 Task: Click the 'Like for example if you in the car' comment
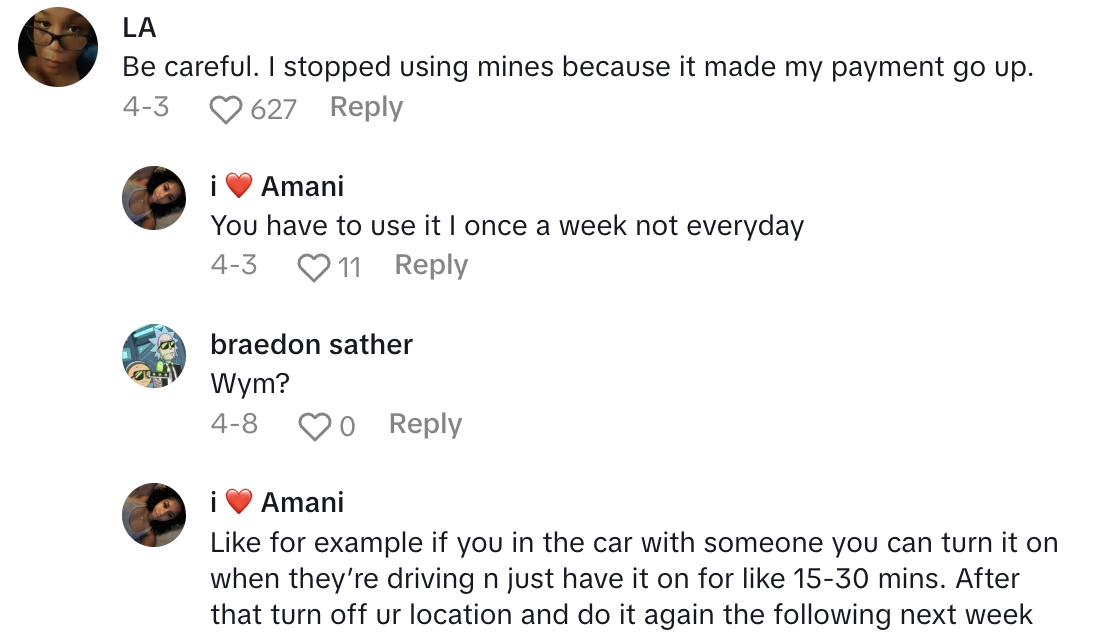634,578
